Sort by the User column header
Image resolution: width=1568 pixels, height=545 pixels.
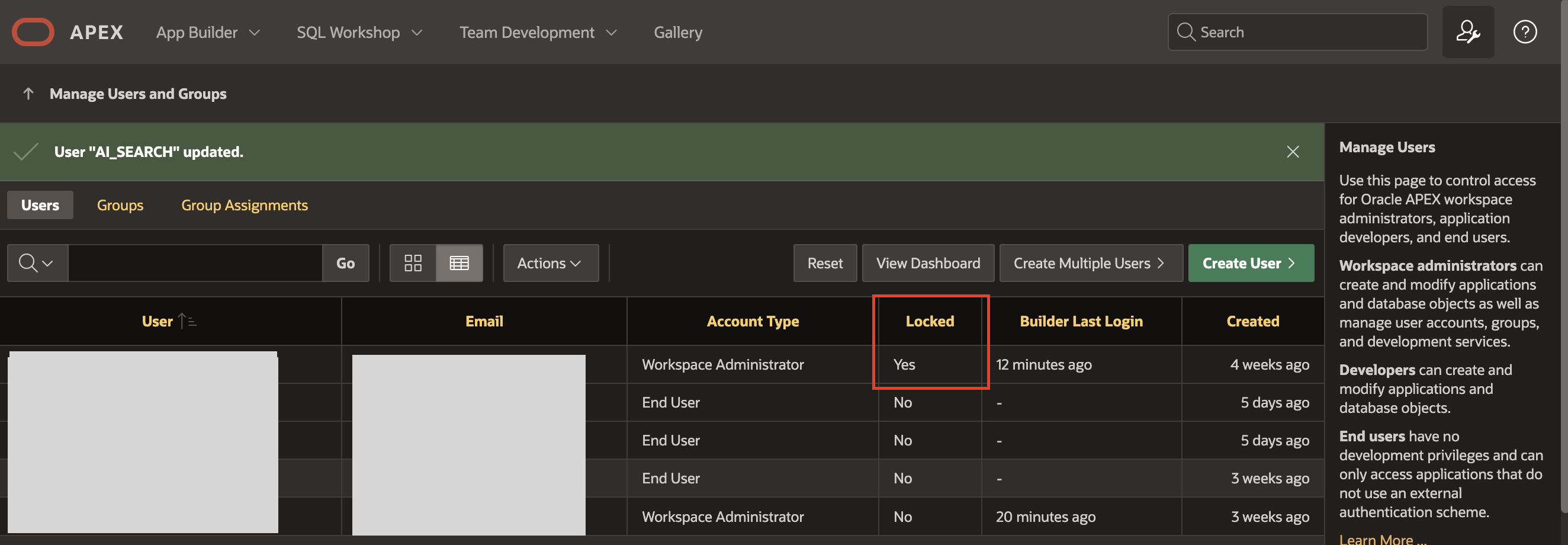157,321
